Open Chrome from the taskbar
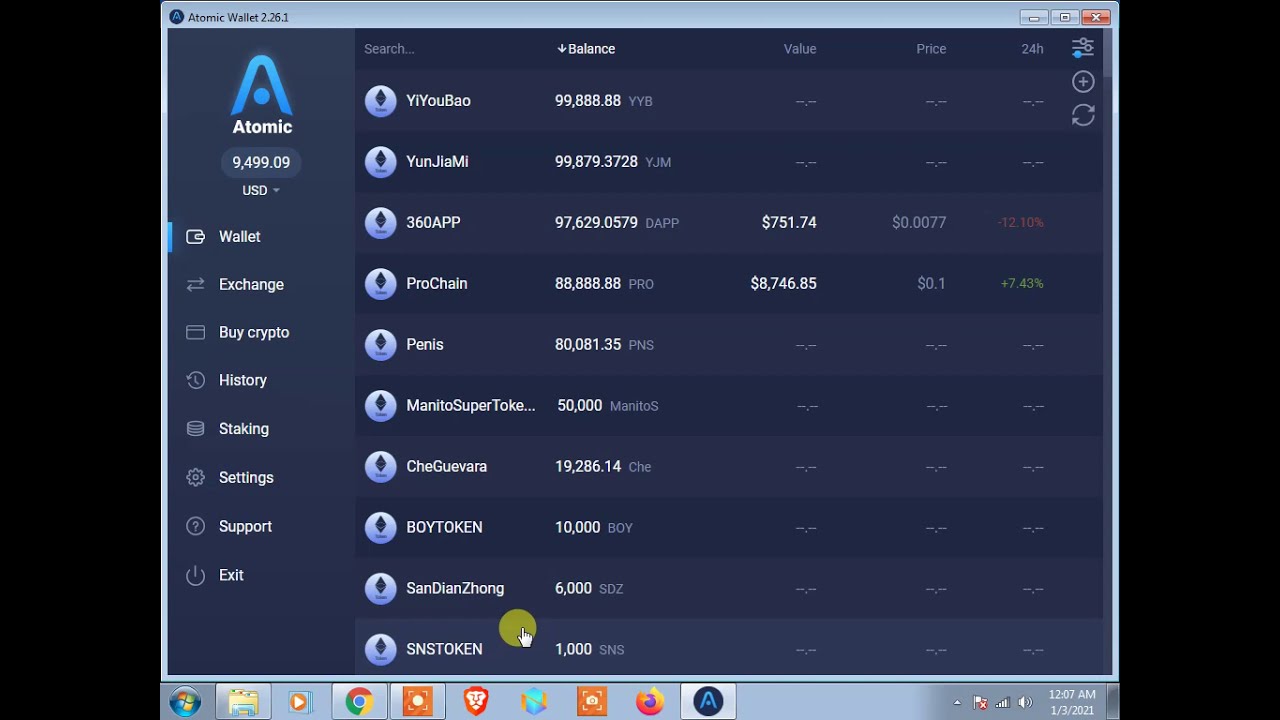The width and height of the screenshot is (1280, 720). tap(359, 702)
